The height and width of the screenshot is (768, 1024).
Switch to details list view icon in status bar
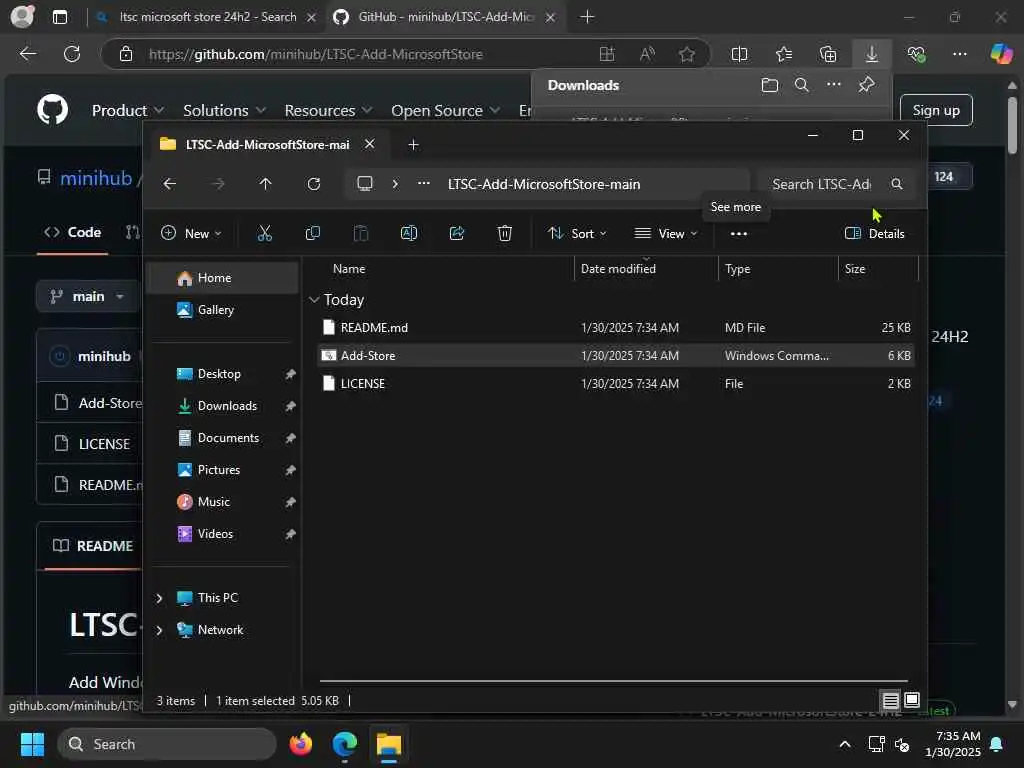pyautogui.click(x=891, y=701)
